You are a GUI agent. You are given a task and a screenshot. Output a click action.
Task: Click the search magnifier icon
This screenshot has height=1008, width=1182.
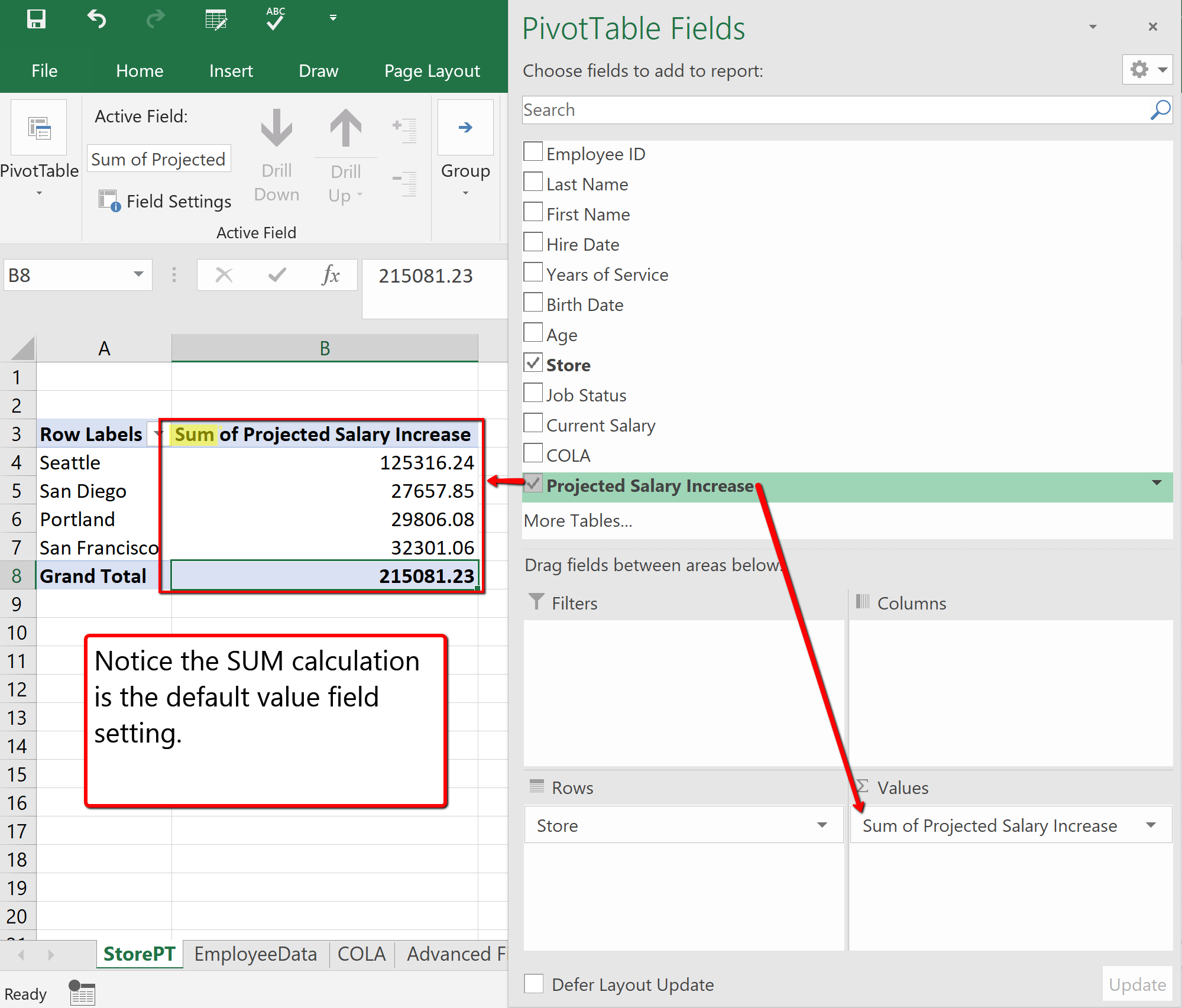coord(1160,110)
